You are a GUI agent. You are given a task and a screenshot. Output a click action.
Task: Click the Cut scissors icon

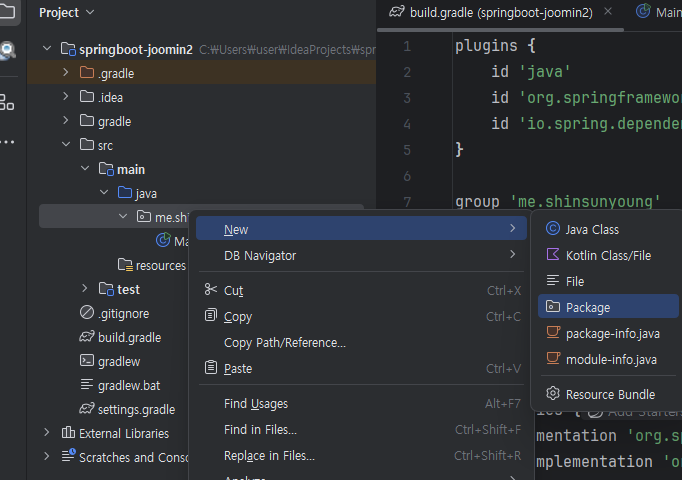coord(211,289)
